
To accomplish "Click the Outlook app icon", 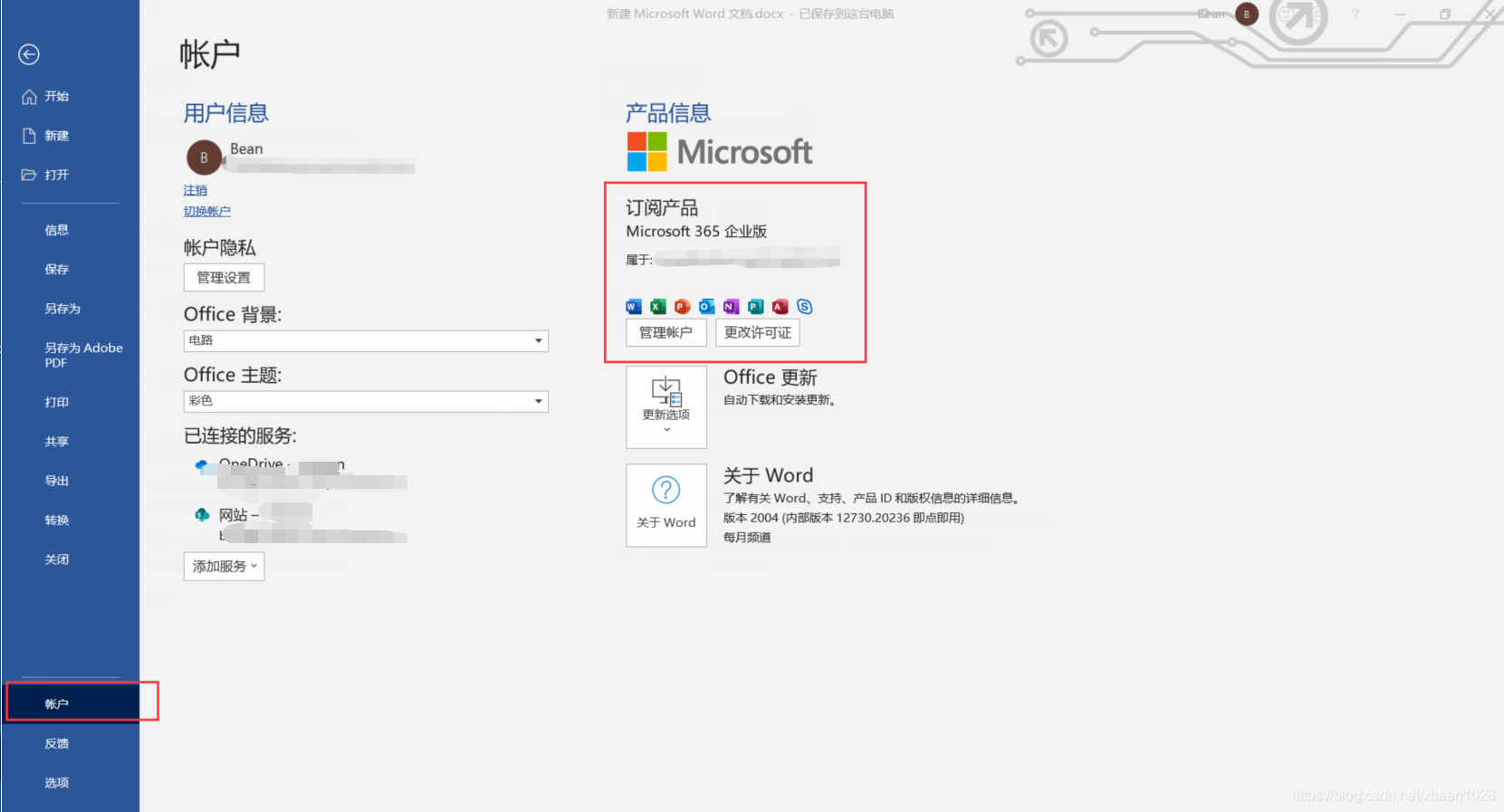I will pos(707,307).
